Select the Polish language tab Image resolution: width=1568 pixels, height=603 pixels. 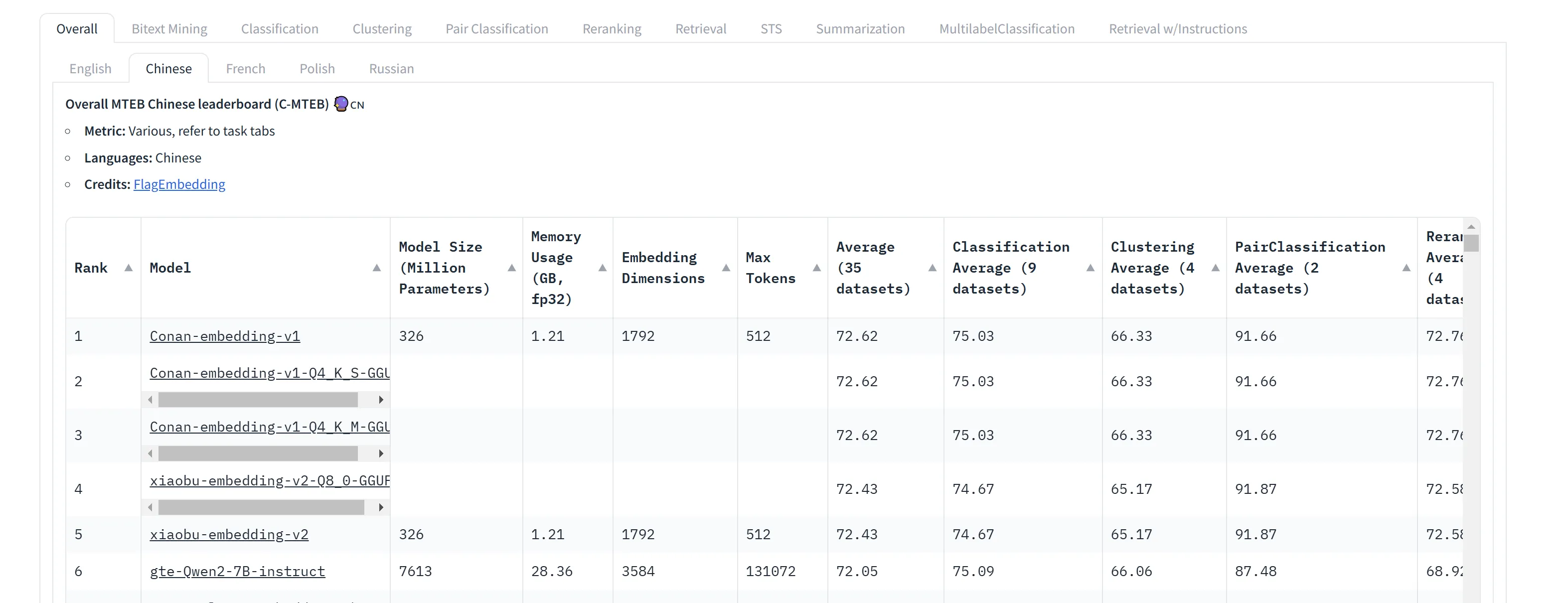pyautogui.click(x=317, y=68)
